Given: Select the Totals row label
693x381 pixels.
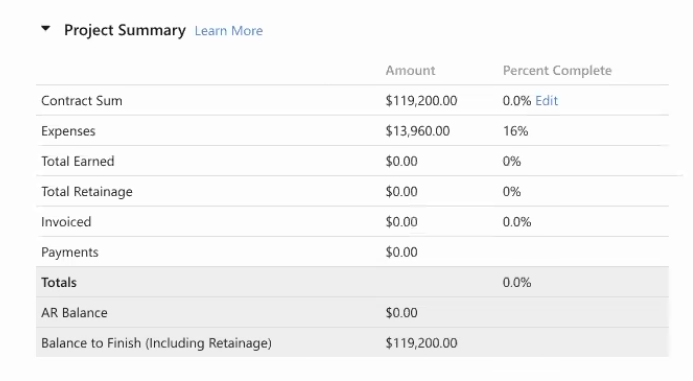Looking at the screenshot, I should click(59, 282).
